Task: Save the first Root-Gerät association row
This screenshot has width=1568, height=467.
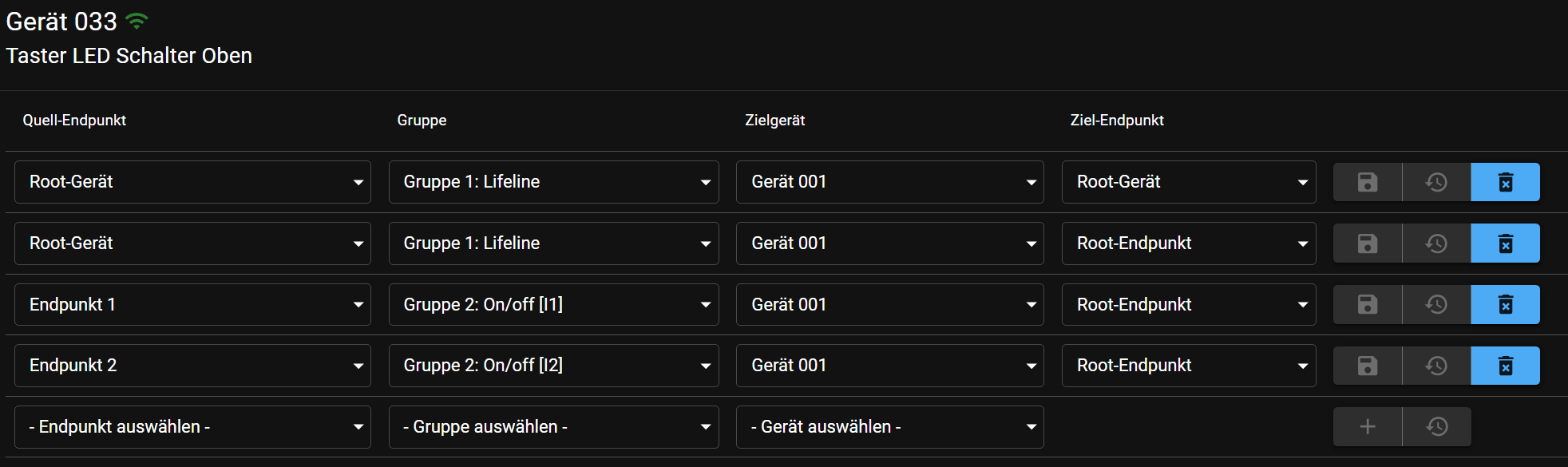Action: click(1368, 182)
